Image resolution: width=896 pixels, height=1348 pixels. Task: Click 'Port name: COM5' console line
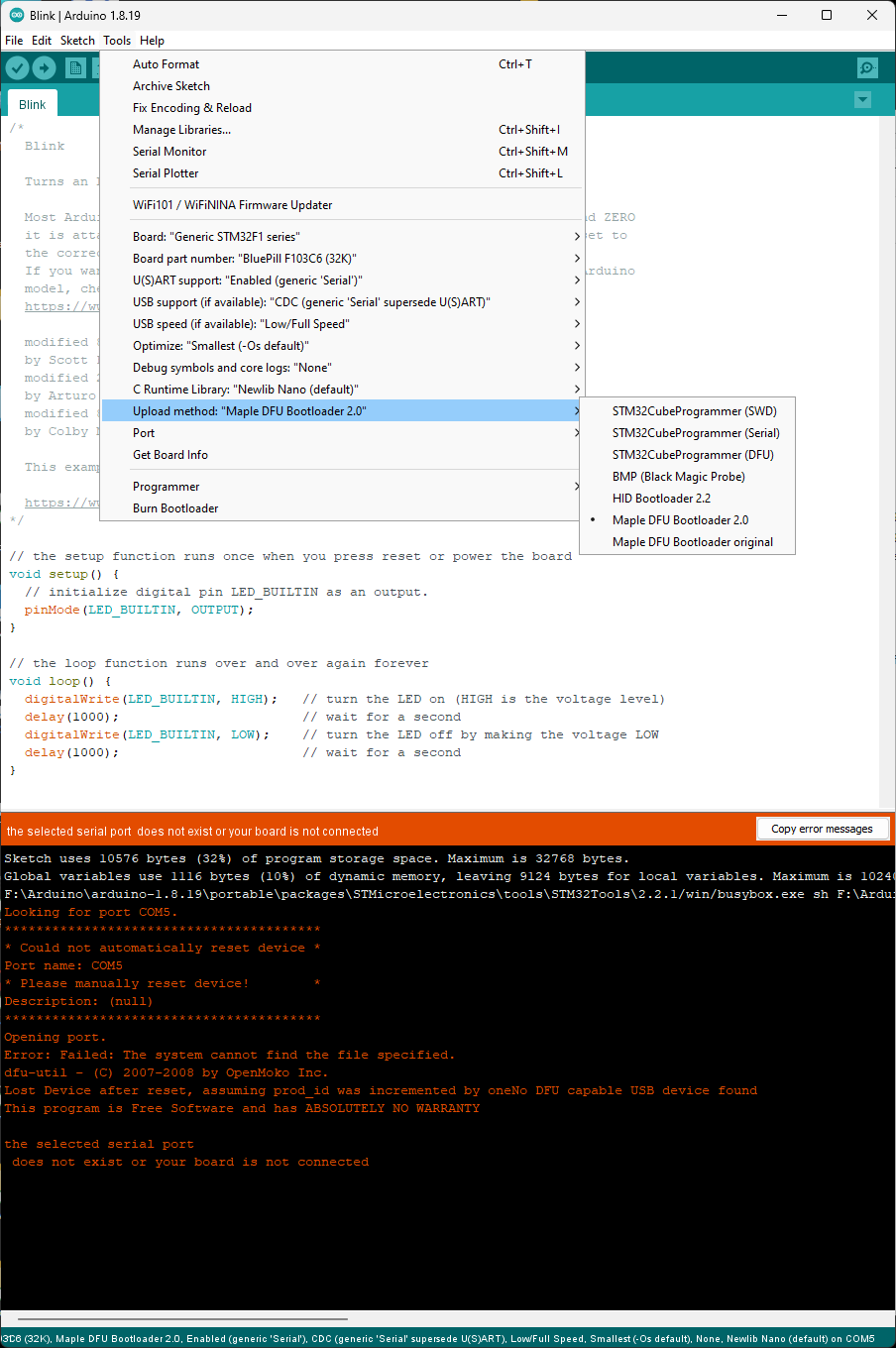click(63, 966)
